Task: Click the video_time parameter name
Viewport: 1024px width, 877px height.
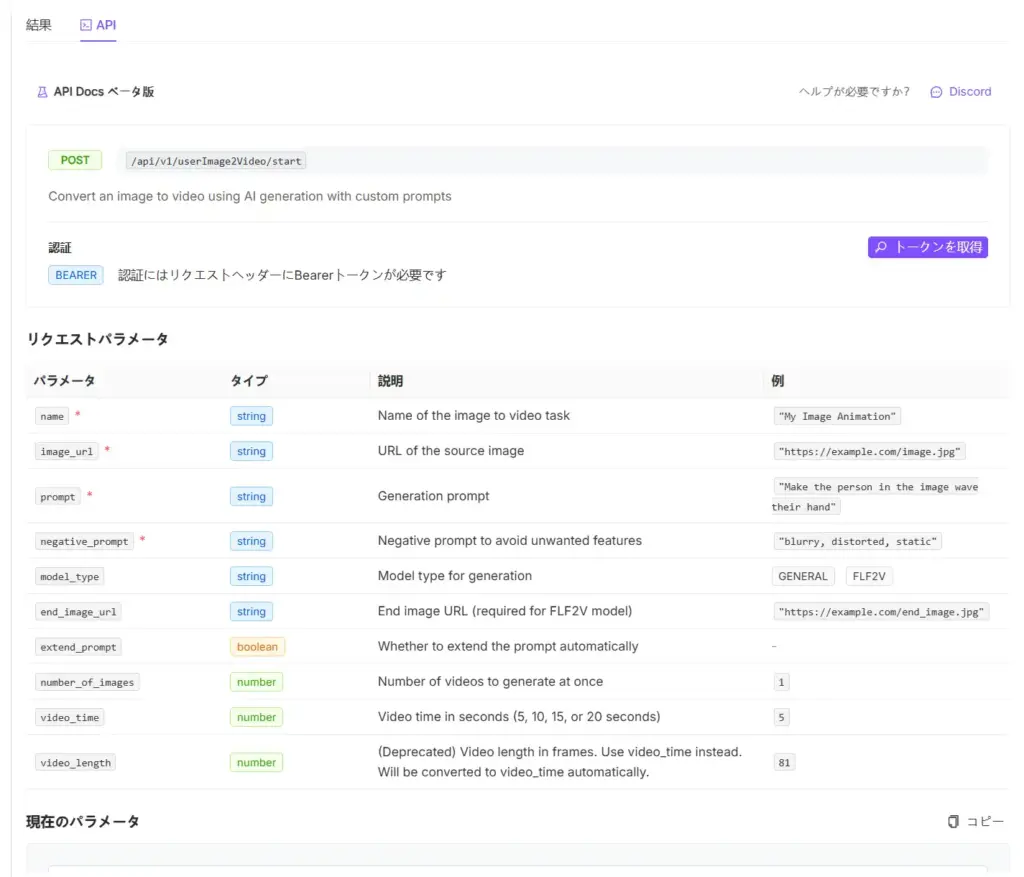Action: [69, 718]
